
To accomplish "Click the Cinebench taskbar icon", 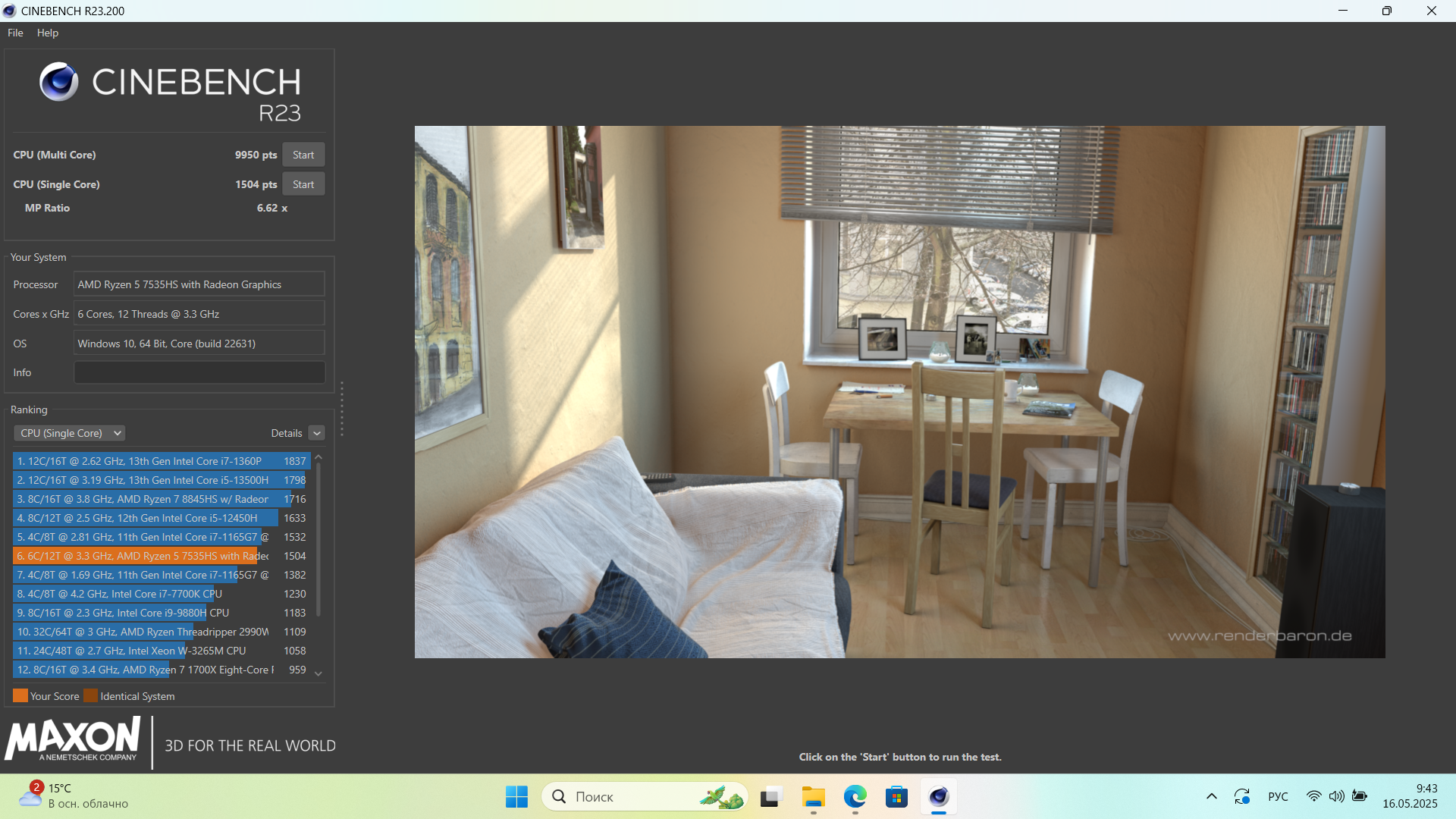I will click(939, 797).
